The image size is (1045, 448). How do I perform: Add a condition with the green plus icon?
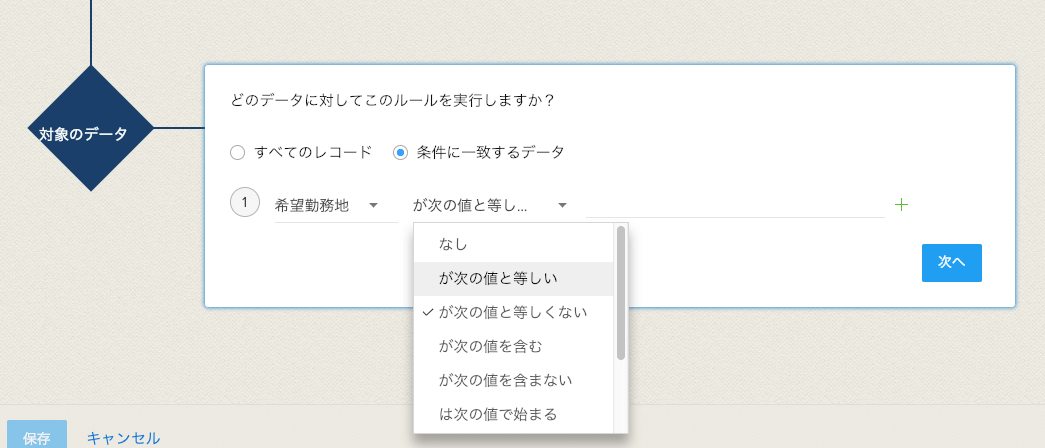coord(901,205)
